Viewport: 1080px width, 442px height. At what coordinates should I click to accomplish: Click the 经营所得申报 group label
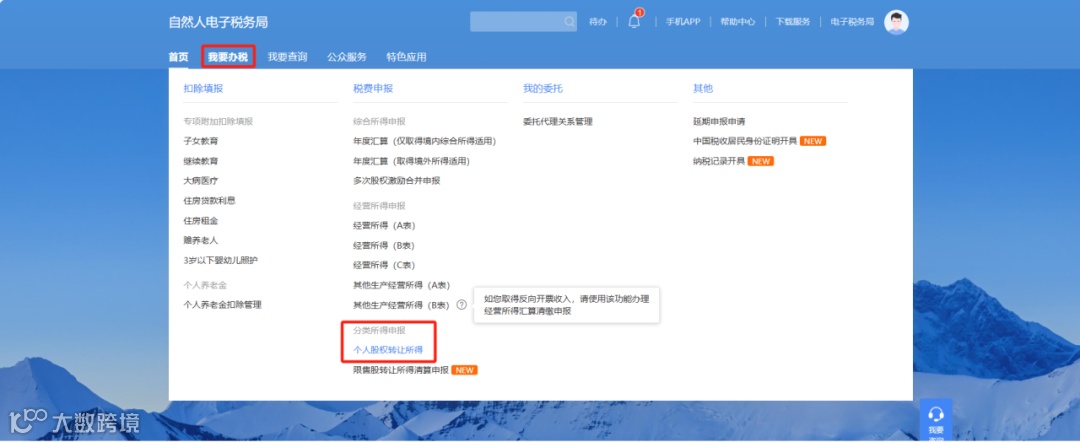point(380,206)
